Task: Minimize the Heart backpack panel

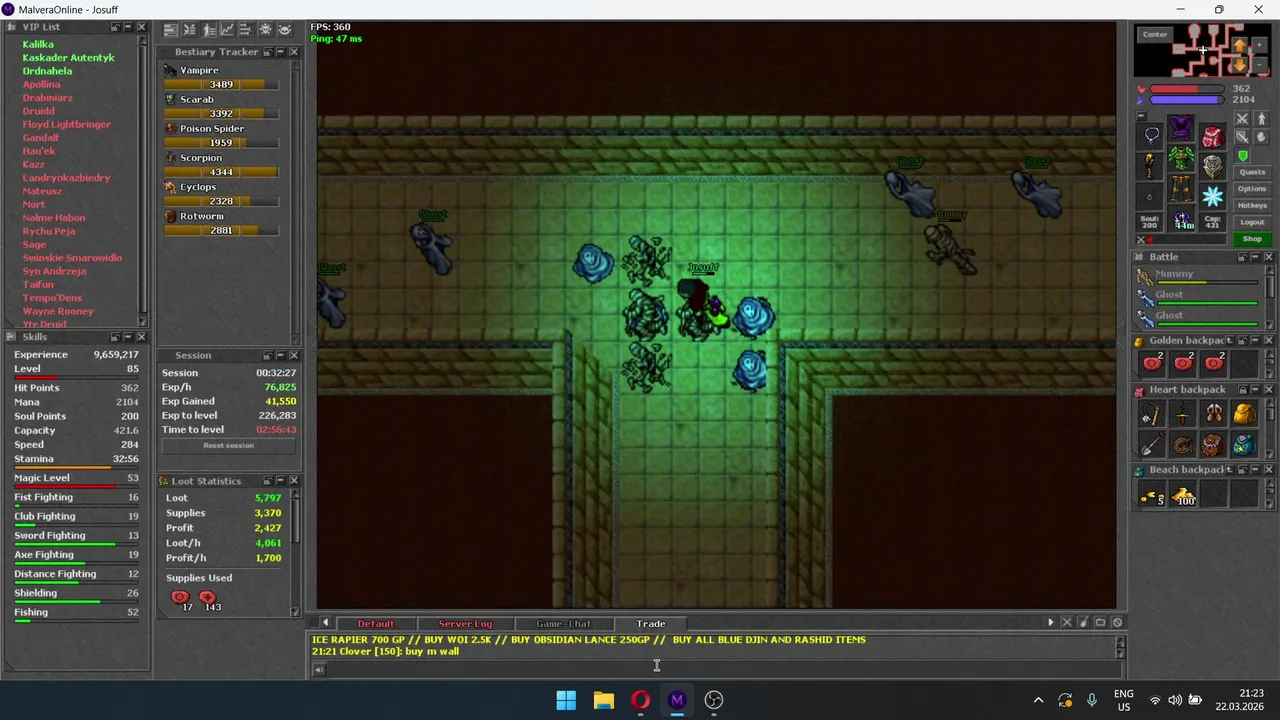Action: click(x=1255, y=390)
